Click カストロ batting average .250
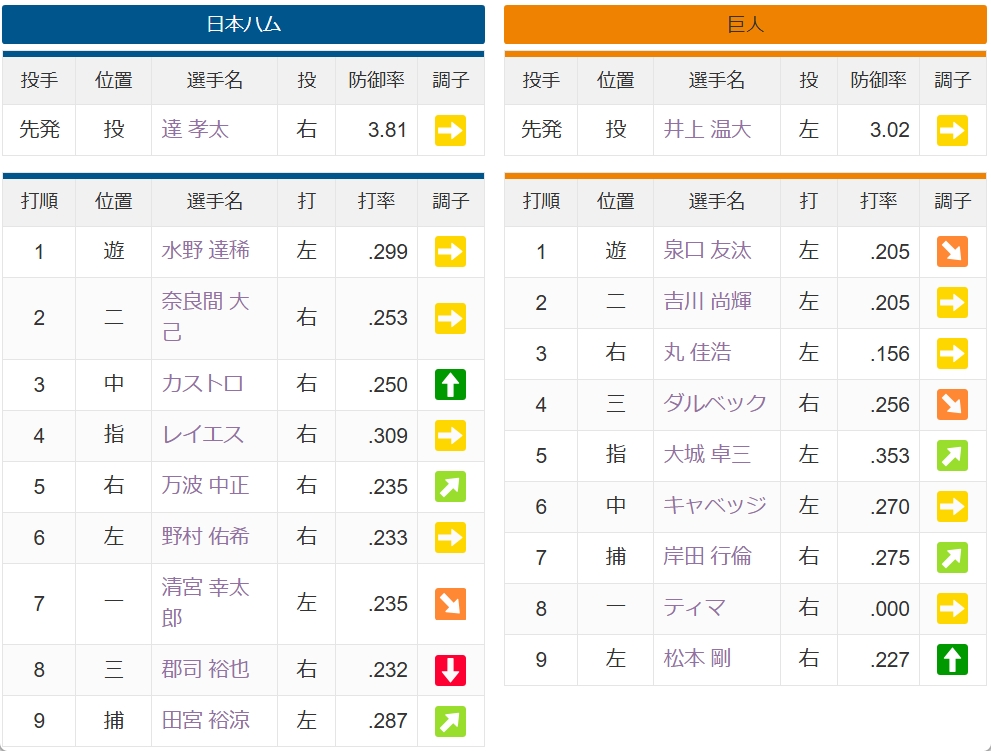 [388, 384]
